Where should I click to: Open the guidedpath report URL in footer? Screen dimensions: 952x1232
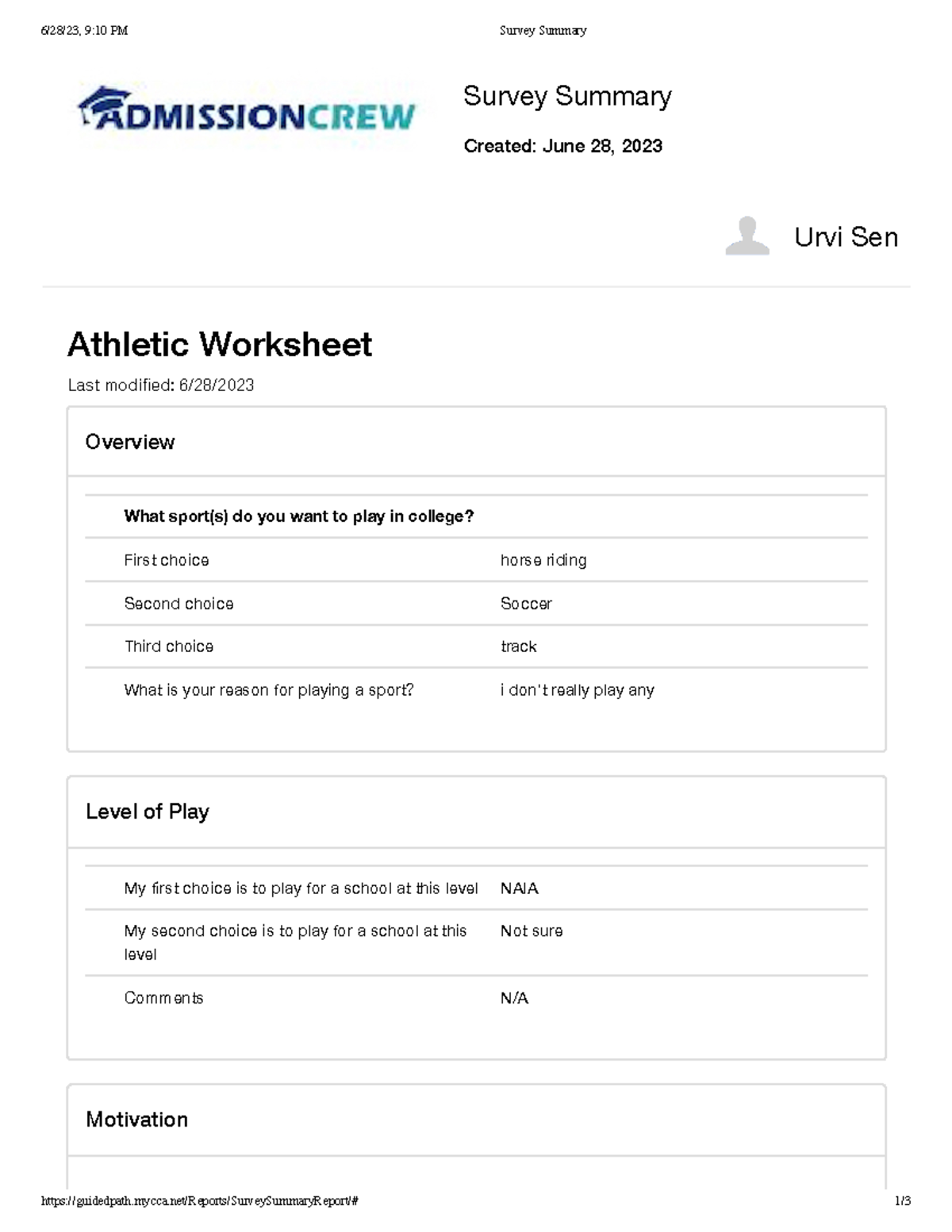199,1201
